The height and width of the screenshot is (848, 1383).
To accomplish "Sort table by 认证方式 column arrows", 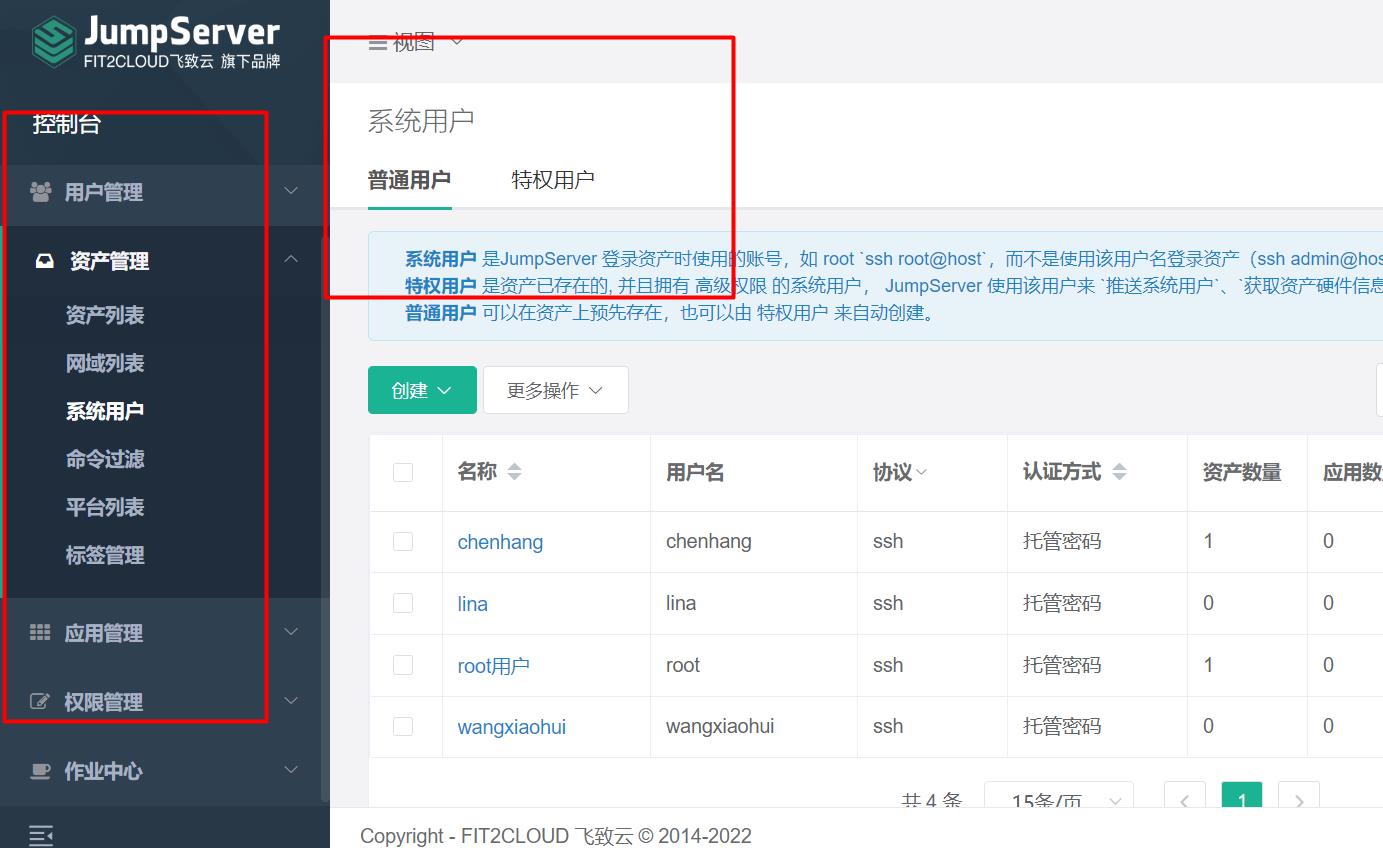I will [1119, 472].
